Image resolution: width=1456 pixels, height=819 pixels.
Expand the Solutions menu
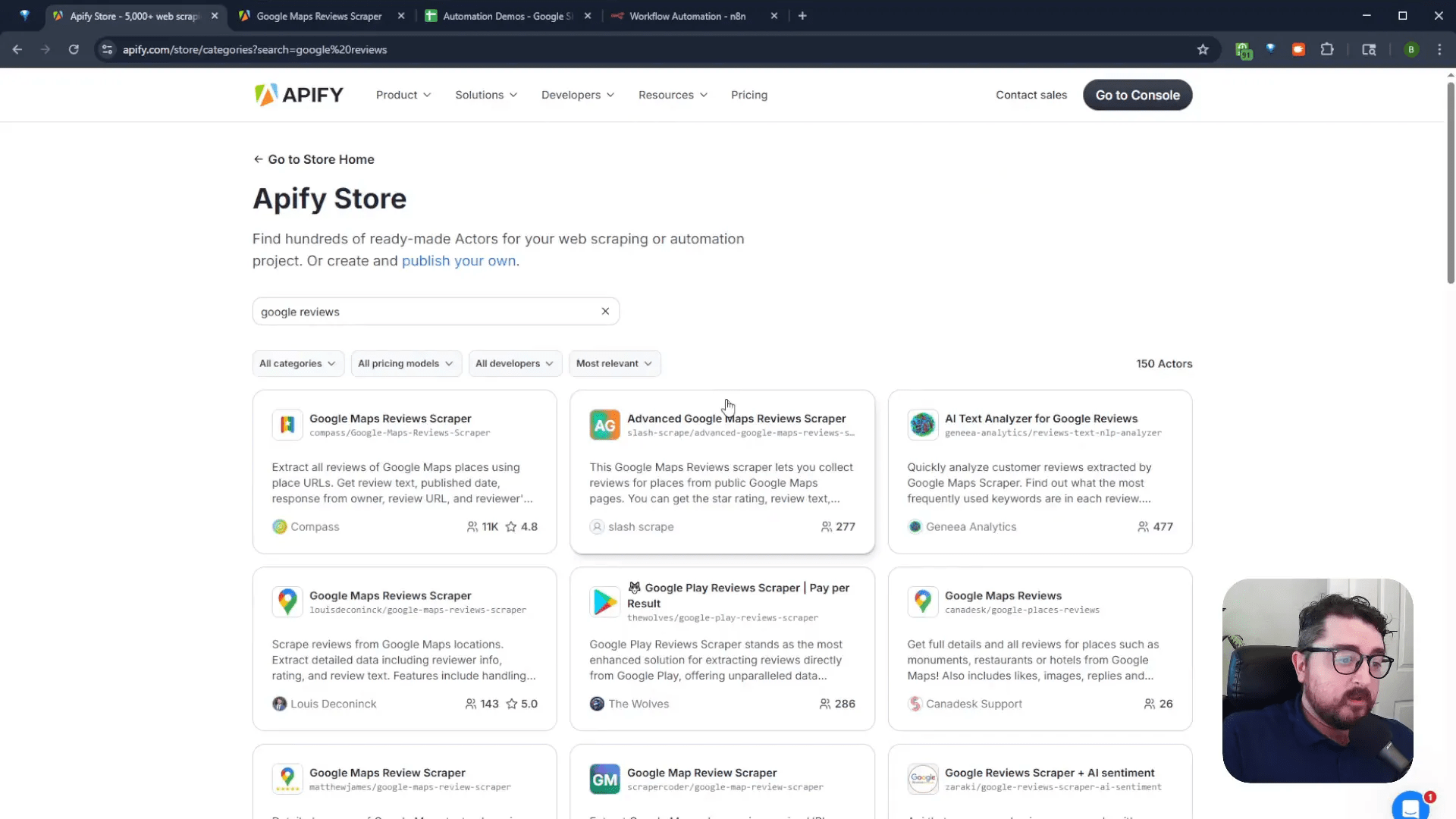486,95
